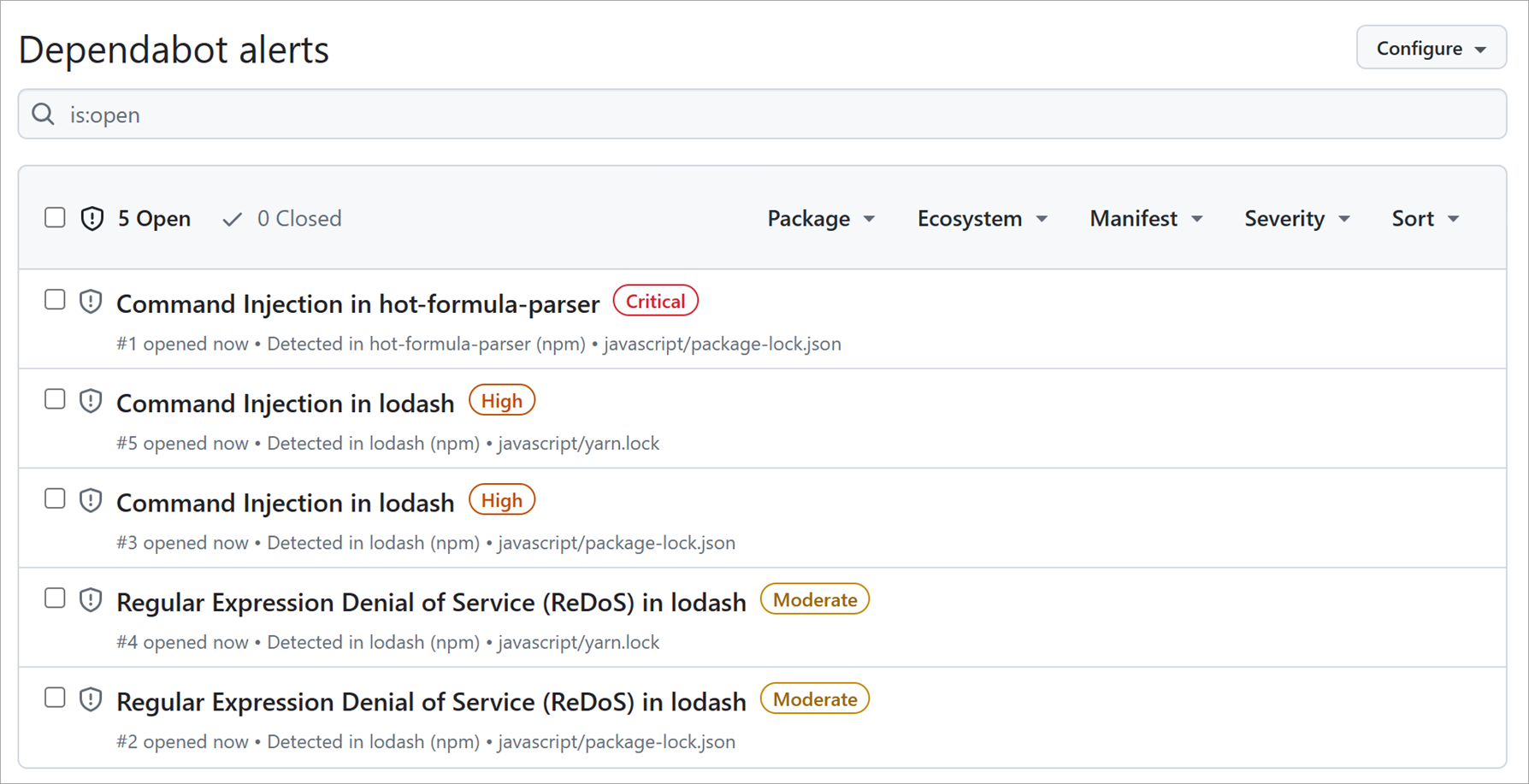
Task: Open the Severity filter dropdown
Action: (x=1296, y=218)
